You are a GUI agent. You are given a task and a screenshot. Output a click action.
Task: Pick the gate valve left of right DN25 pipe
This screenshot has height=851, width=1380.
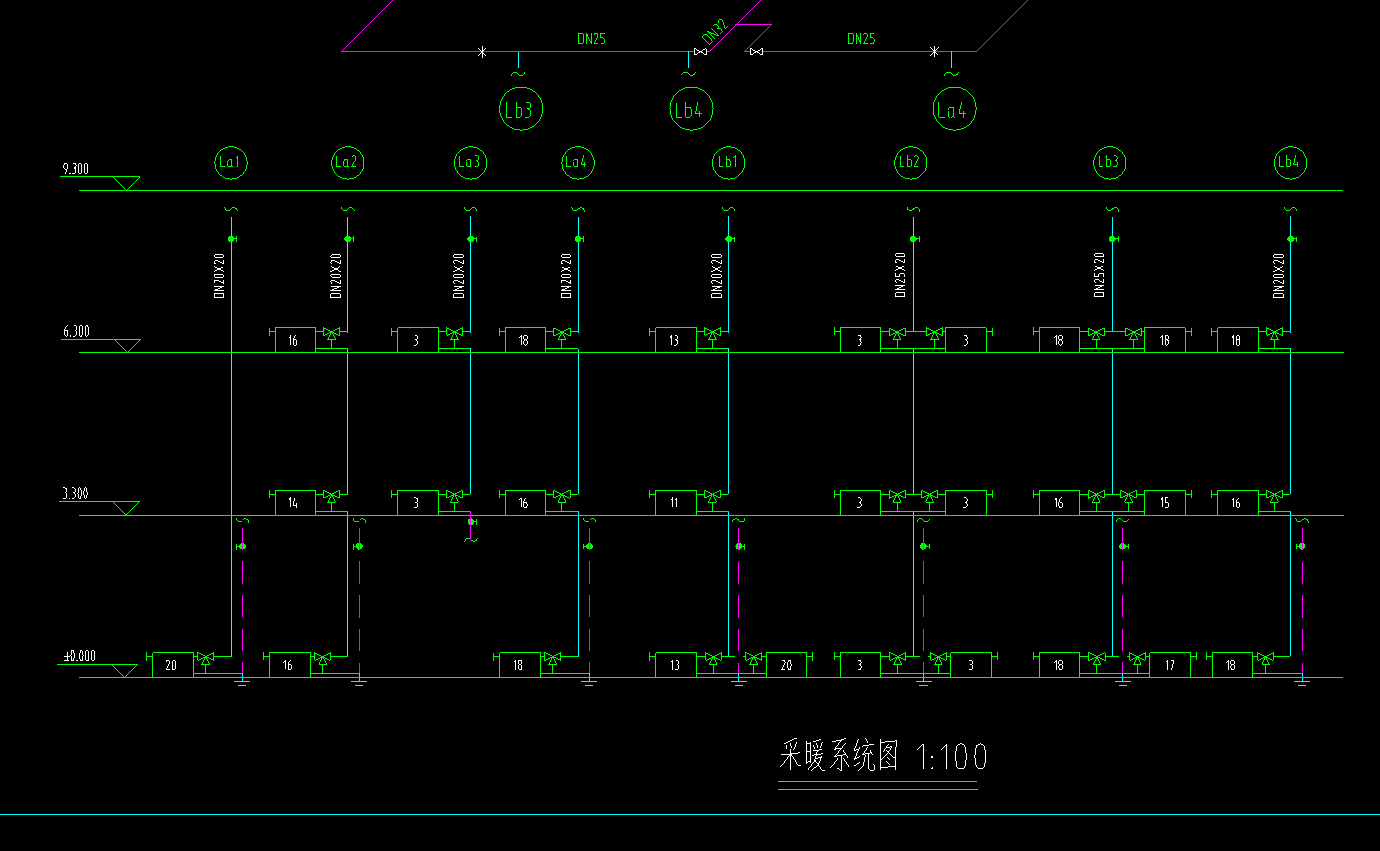coord(757,51)
